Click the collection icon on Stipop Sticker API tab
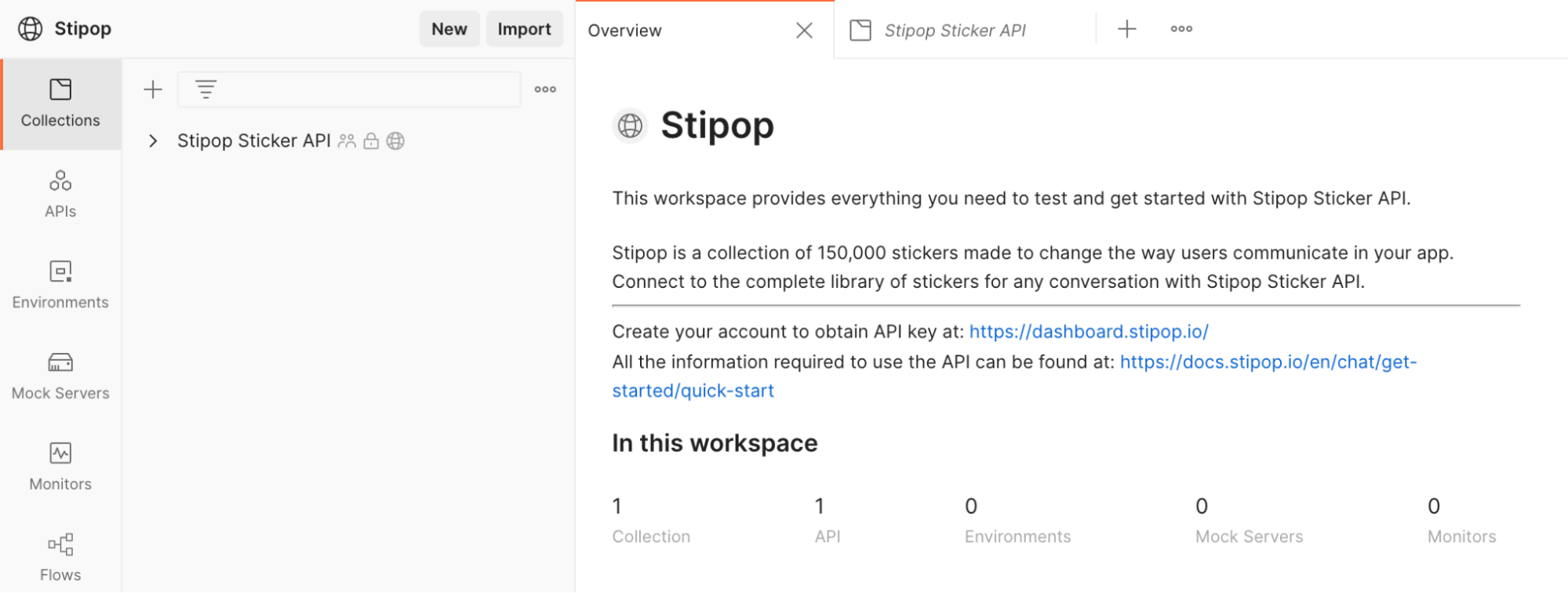Image resolution: width=1568 pixels, height=593 pixels. coord(860,31)
